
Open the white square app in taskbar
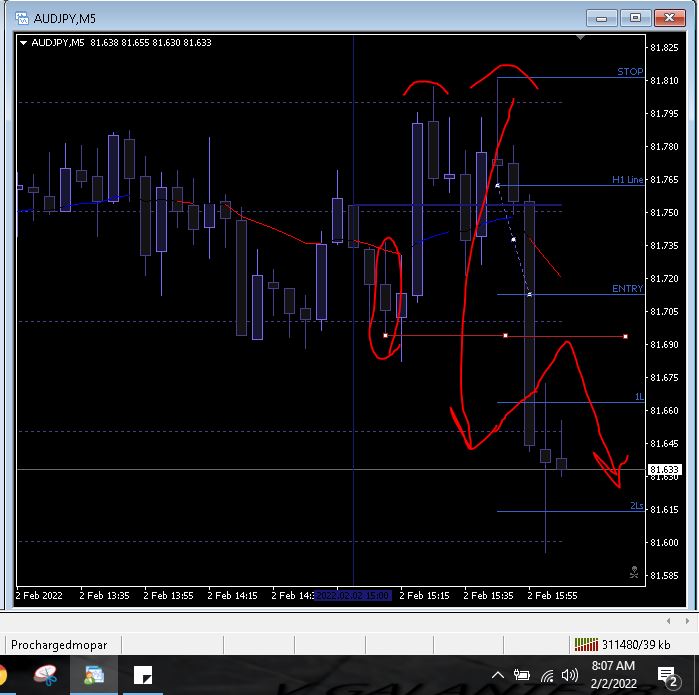pyautogui.click(x=143, y=675)
